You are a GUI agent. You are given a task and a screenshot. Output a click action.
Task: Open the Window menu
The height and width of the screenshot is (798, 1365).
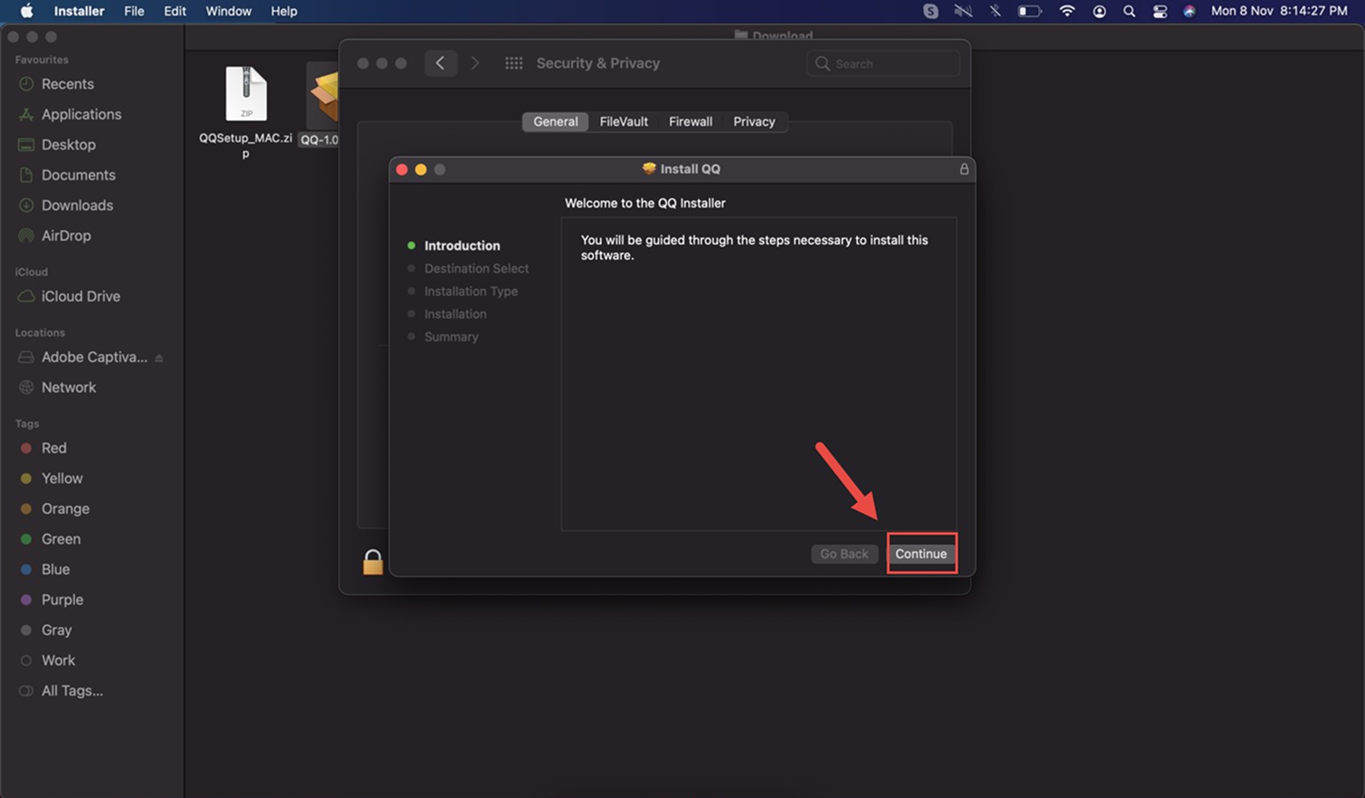pos(228,11)
